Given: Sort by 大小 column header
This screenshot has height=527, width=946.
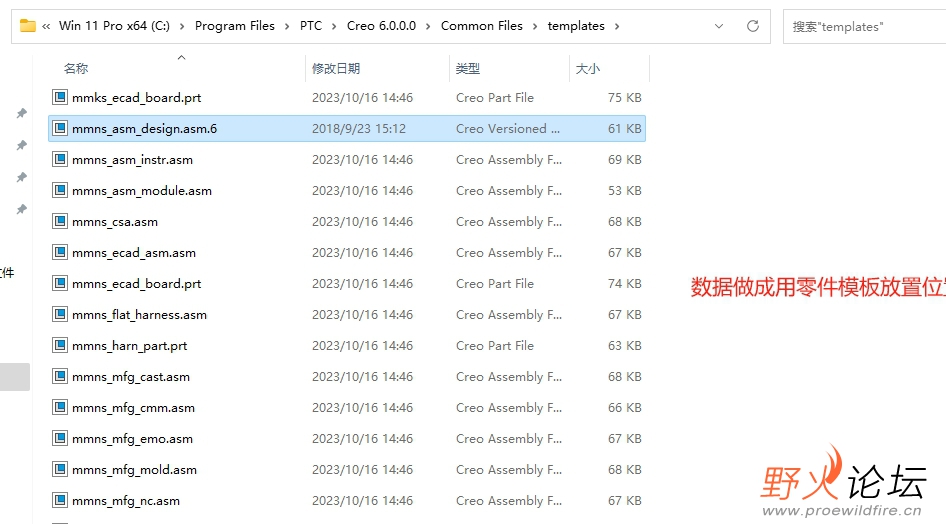Looking at the screenshot, I should click(588, 68).
